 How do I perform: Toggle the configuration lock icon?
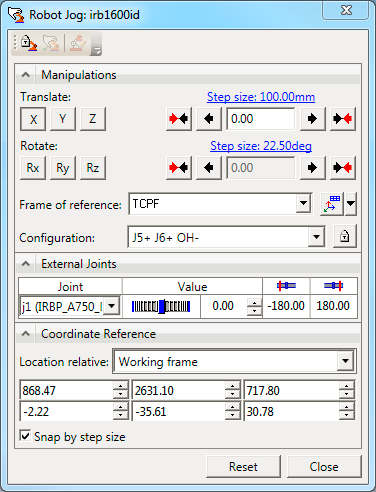[x=345, y=237]
